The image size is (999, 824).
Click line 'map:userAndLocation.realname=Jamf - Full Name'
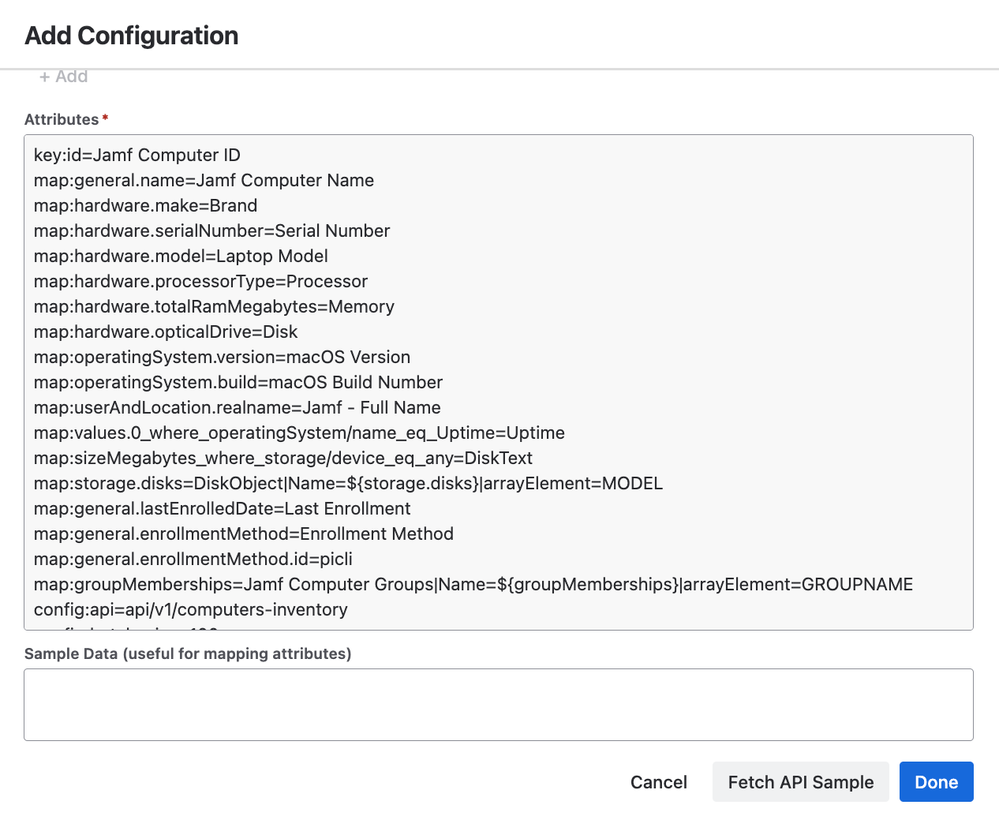point(237,407)
